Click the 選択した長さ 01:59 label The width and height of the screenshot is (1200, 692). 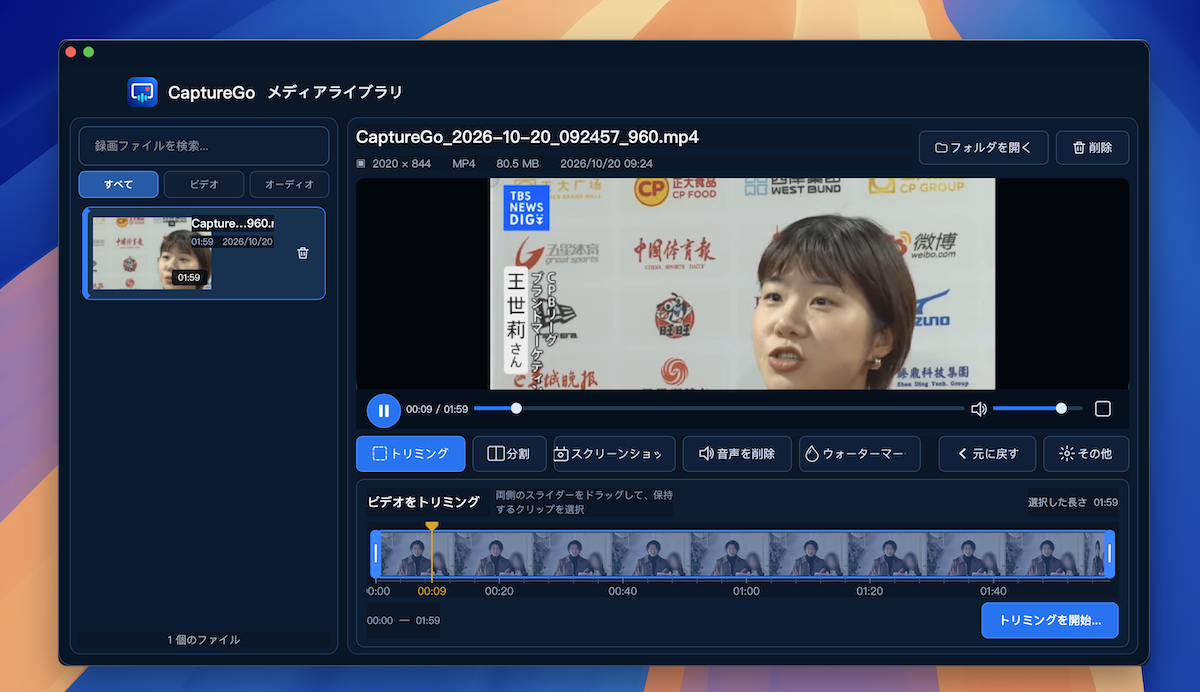pos(1073,502)
